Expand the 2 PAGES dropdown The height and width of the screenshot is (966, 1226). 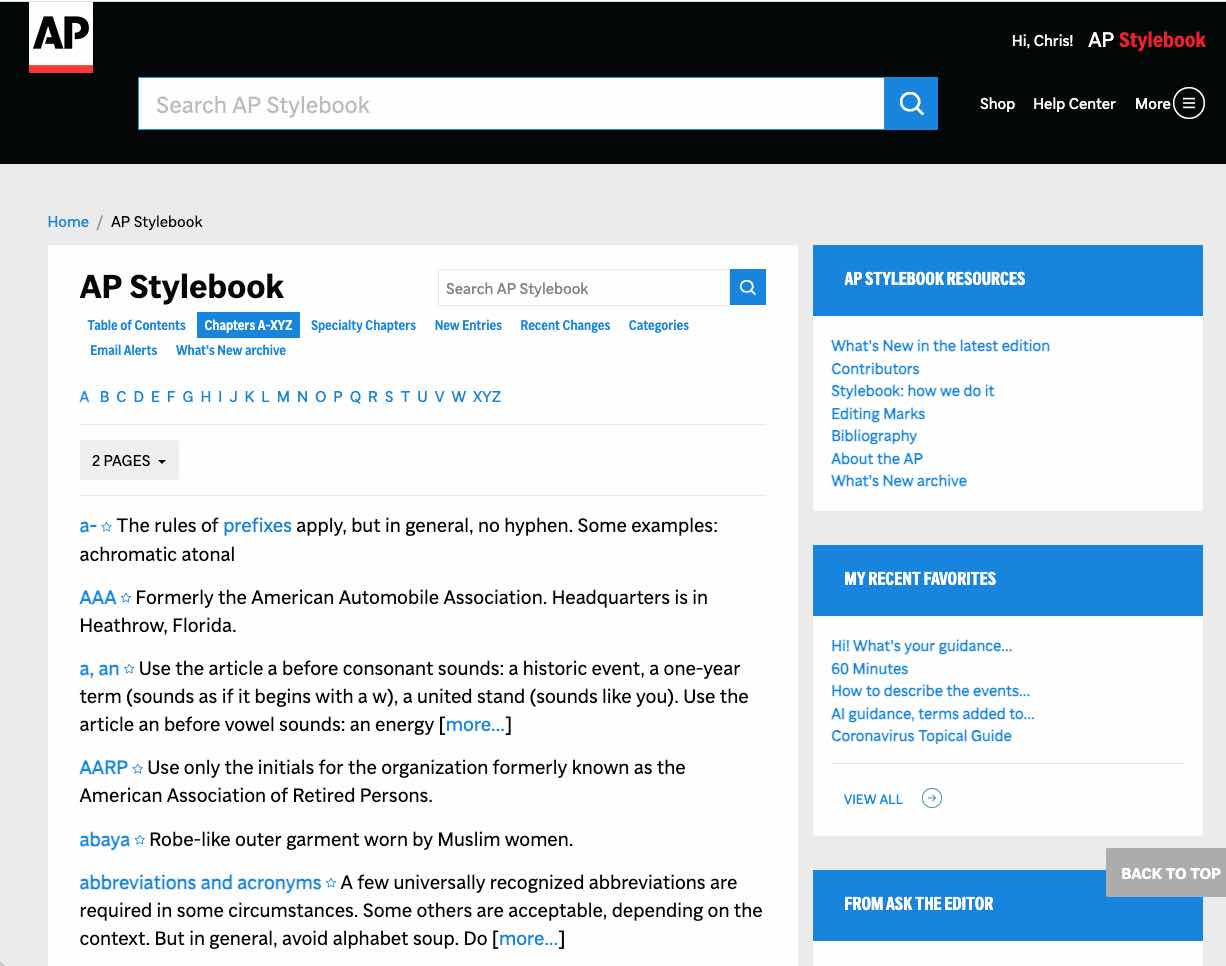pyautogui.click(x=129, y=461)
